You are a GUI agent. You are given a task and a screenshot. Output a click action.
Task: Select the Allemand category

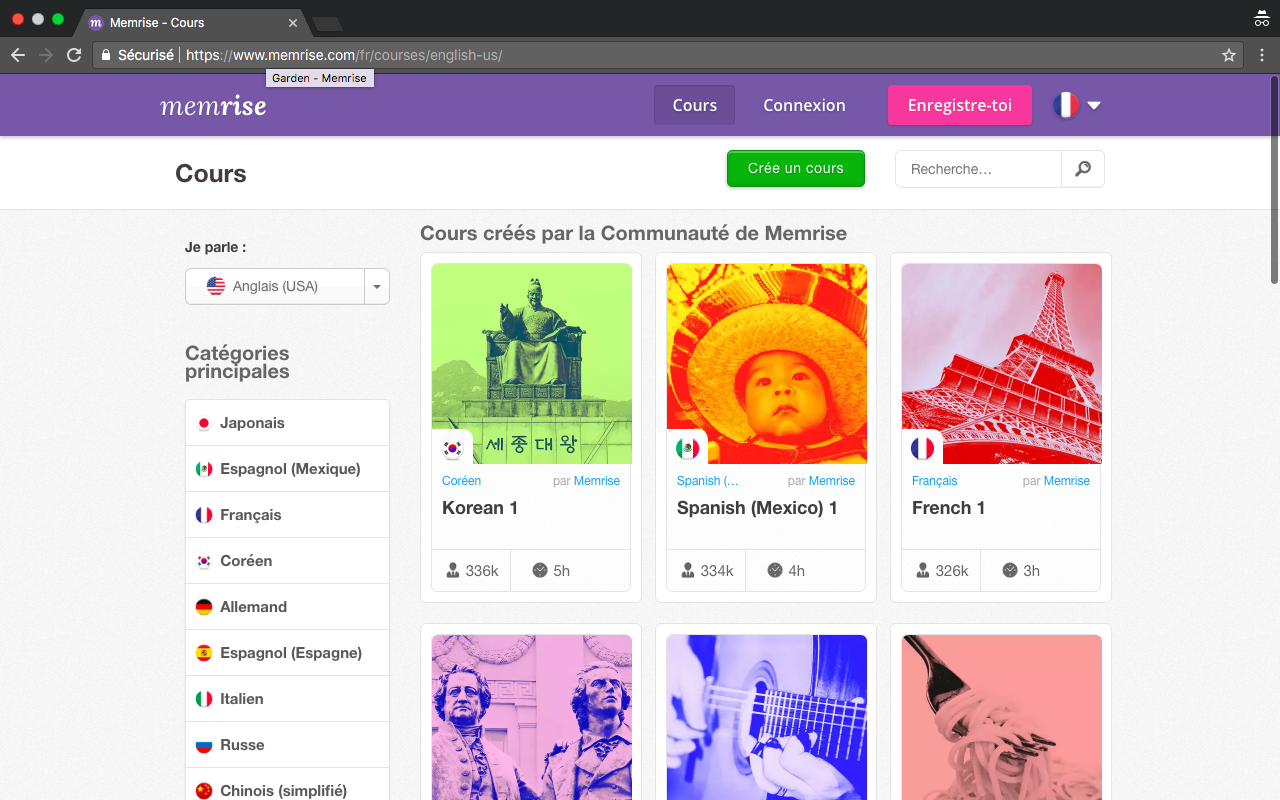287,607
